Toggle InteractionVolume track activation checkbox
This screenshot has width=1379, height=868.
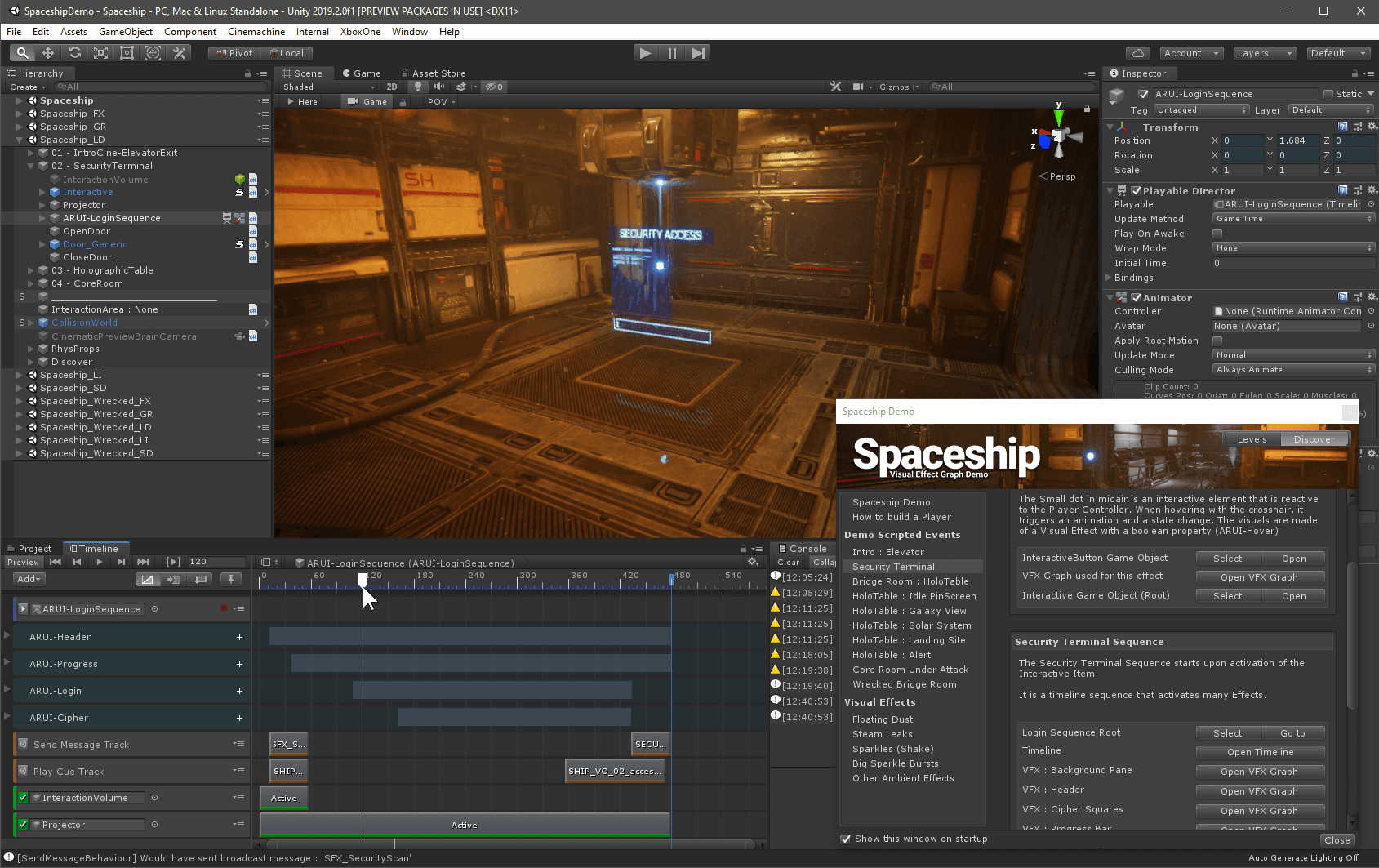[x=23, y=798]
